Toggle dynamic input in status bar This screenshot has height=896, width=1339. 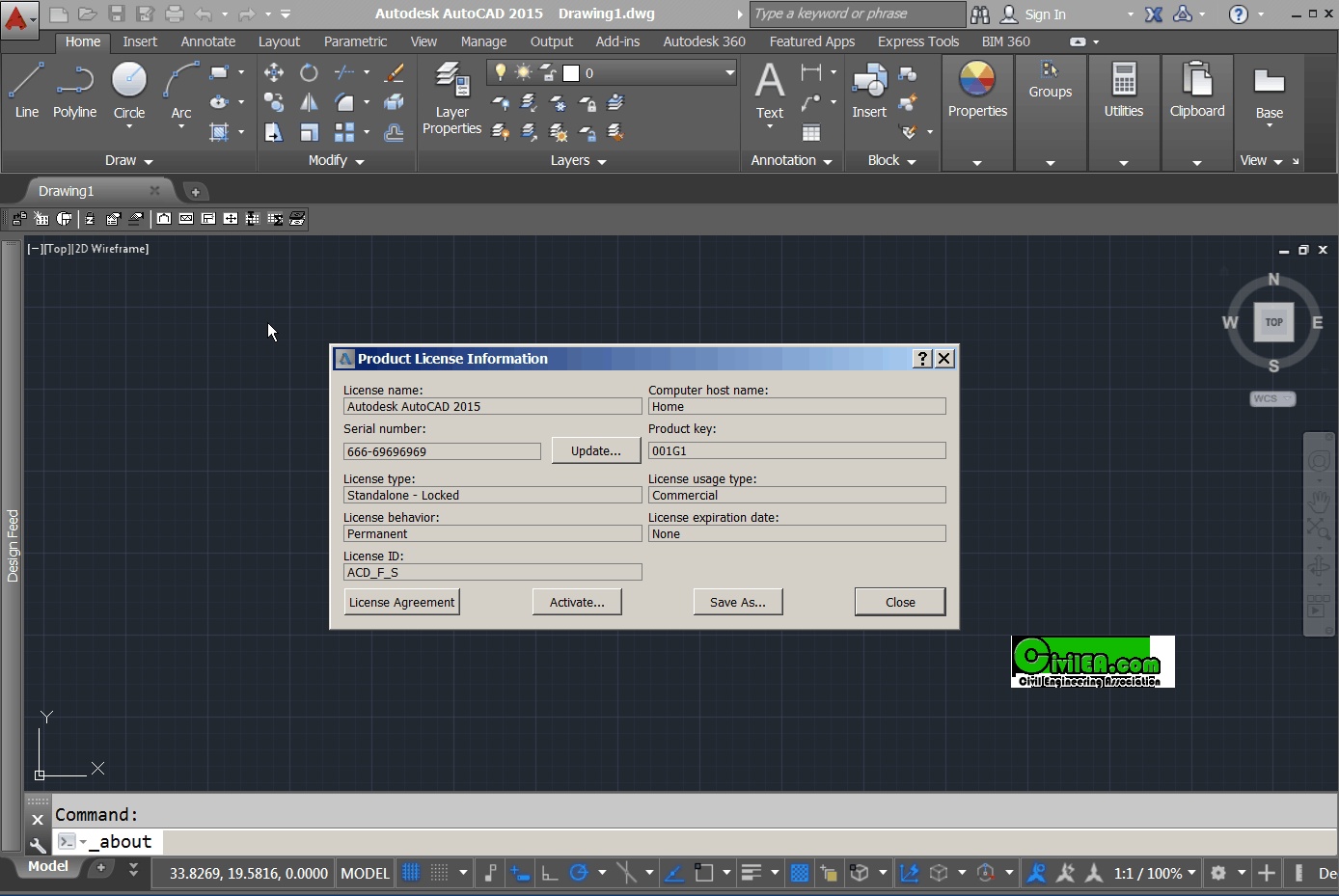(x=521, y=873)
